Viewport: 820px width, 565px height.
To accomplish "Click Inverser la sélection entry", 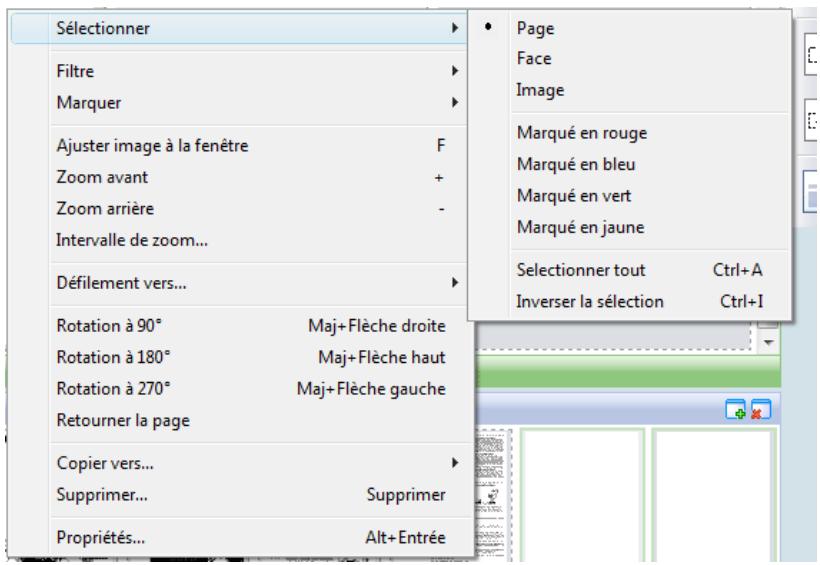I will pyautogui.click(x=630, y=301).
